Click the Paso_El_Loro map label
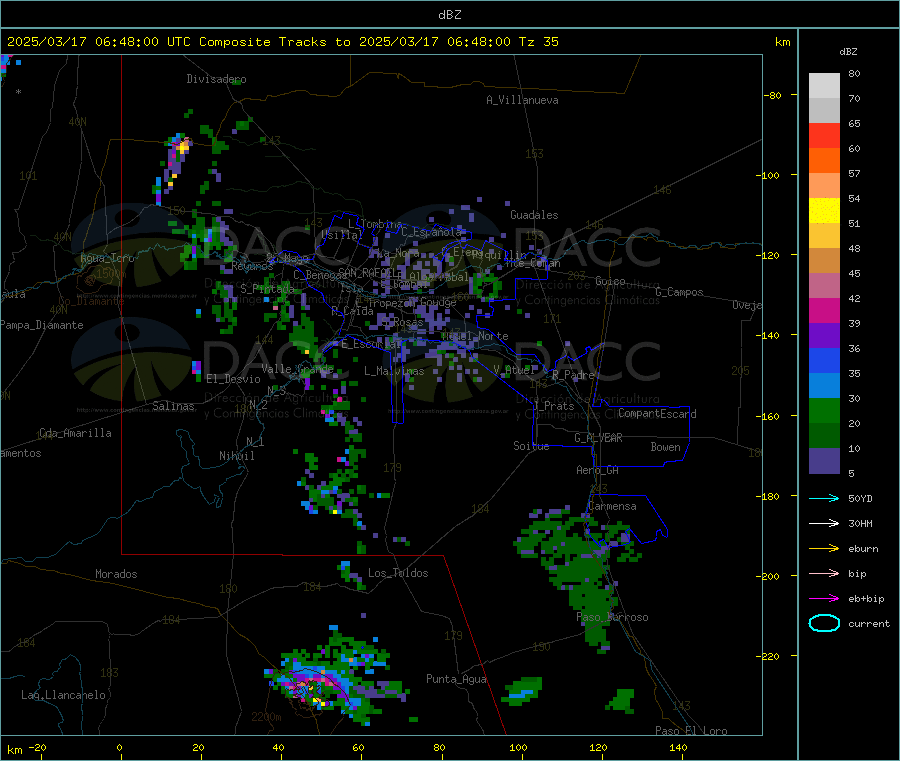The image size is (900, 761). (x=691, y=731)
